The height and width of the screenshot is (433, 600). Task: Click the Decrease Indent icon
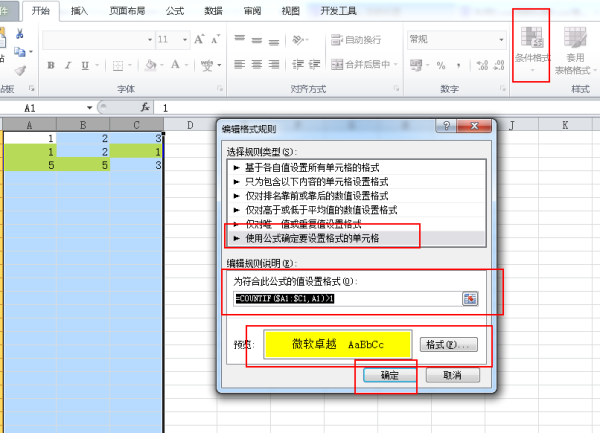tap(297, 64)
